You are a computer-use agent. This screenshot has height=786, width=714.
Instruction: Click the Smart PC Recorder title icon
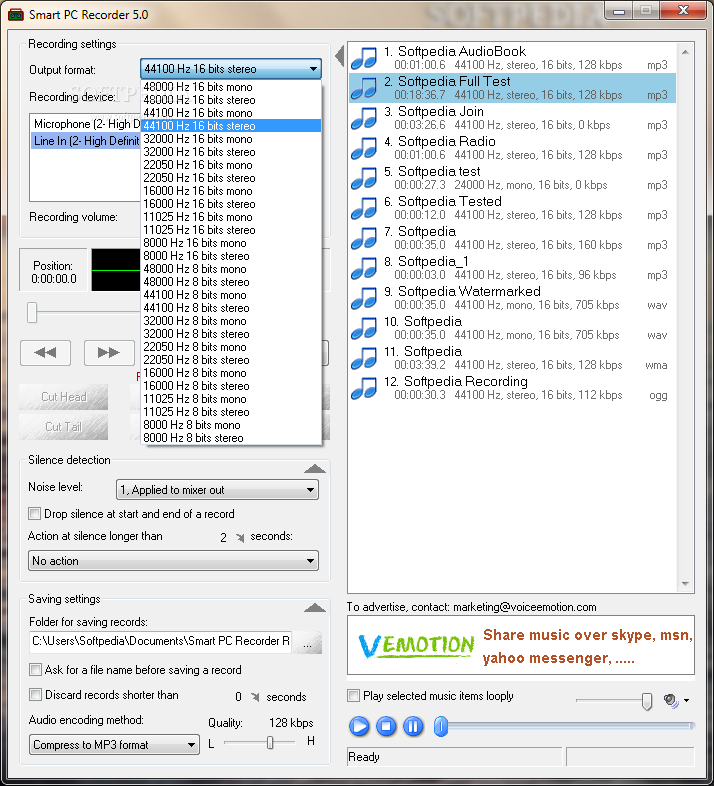(x=16, y=15)
